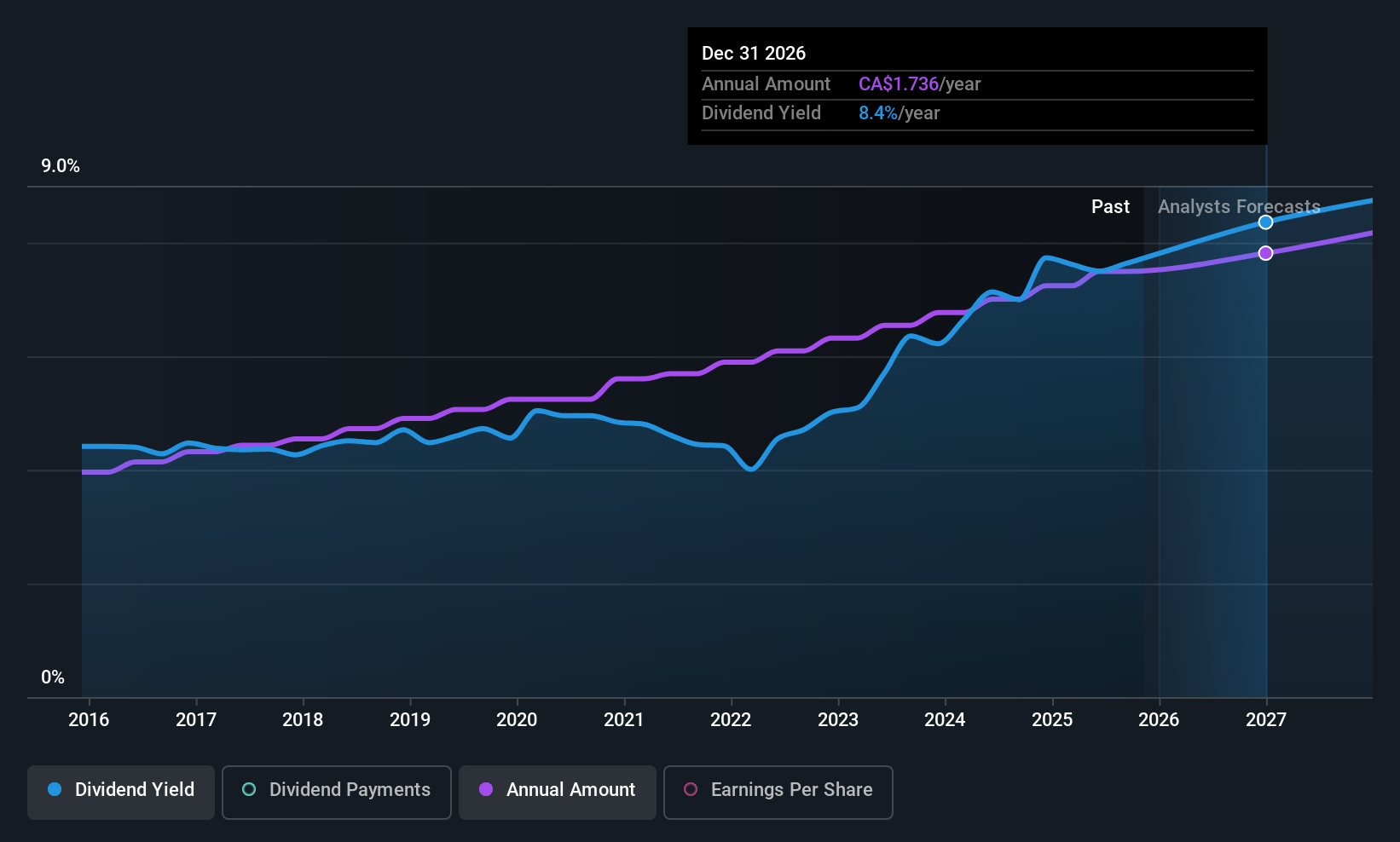Screen dimensions: 1400x842
Task: Select the blue forecast marker on the yield line
Action: point(1265,222)
